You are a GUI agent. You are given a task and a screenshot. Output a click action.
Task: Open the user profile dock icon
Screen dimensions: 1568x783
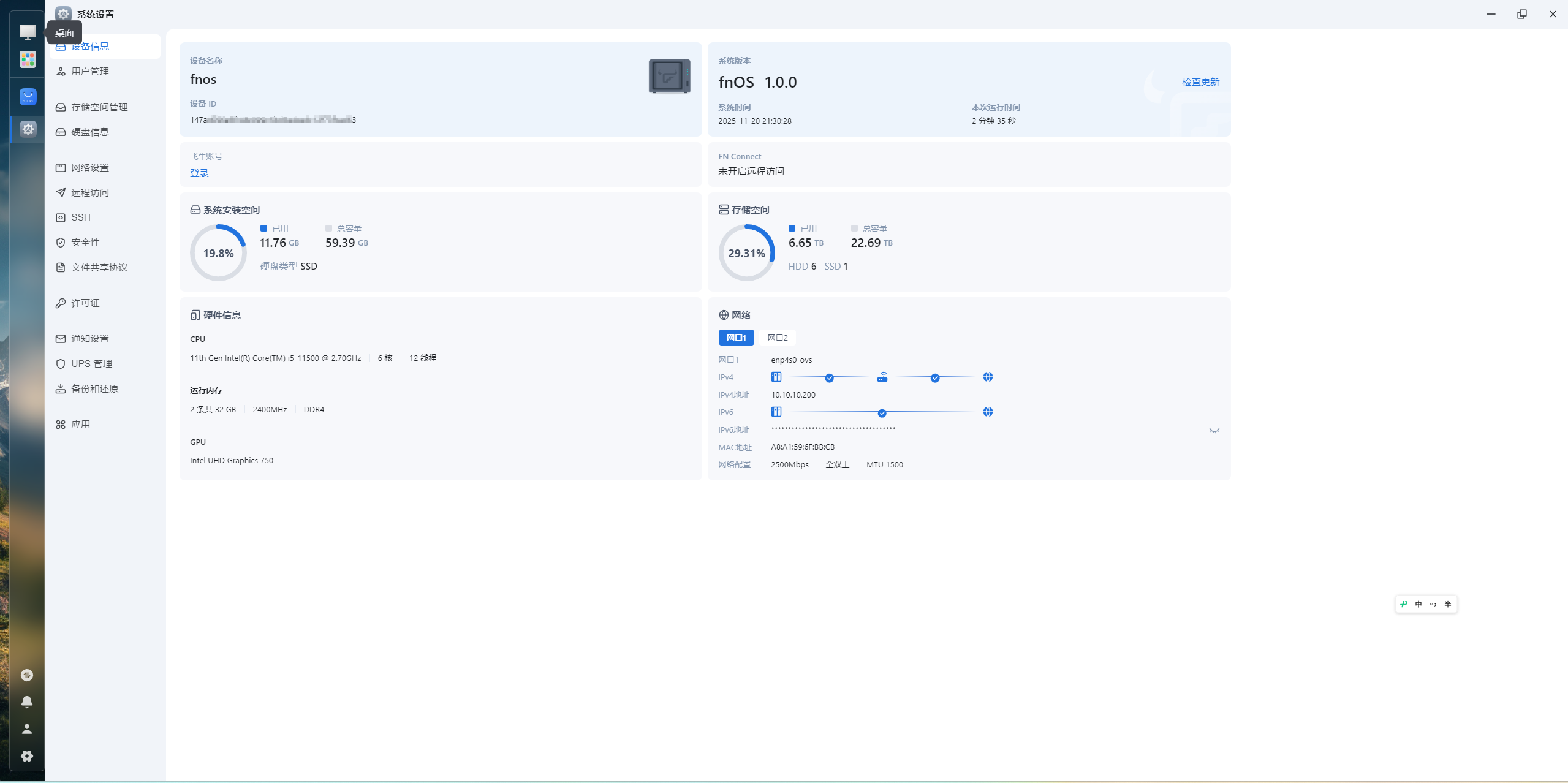[27, 729]
